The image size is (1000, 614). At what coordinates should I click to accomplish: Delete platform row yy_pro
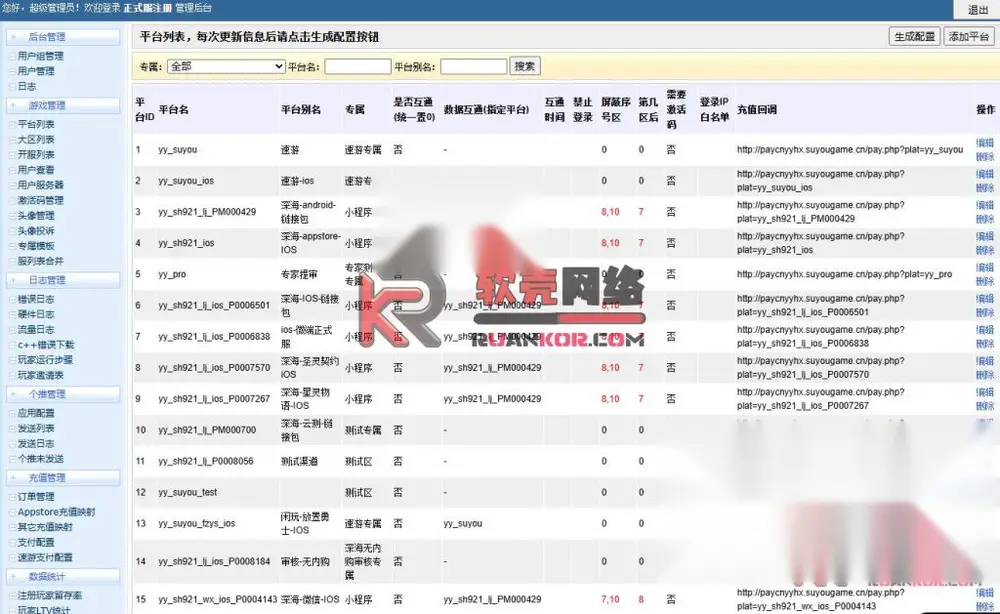pos(985,281)
